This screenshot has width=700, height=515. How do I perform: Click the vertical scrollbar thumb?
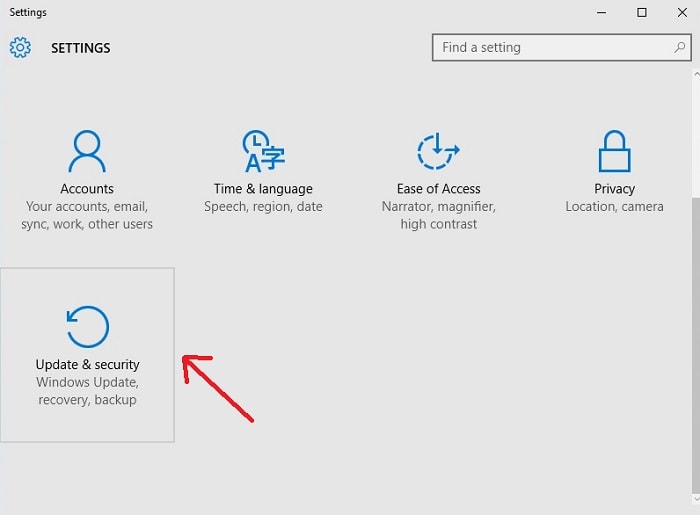click(x=696, y=344)
